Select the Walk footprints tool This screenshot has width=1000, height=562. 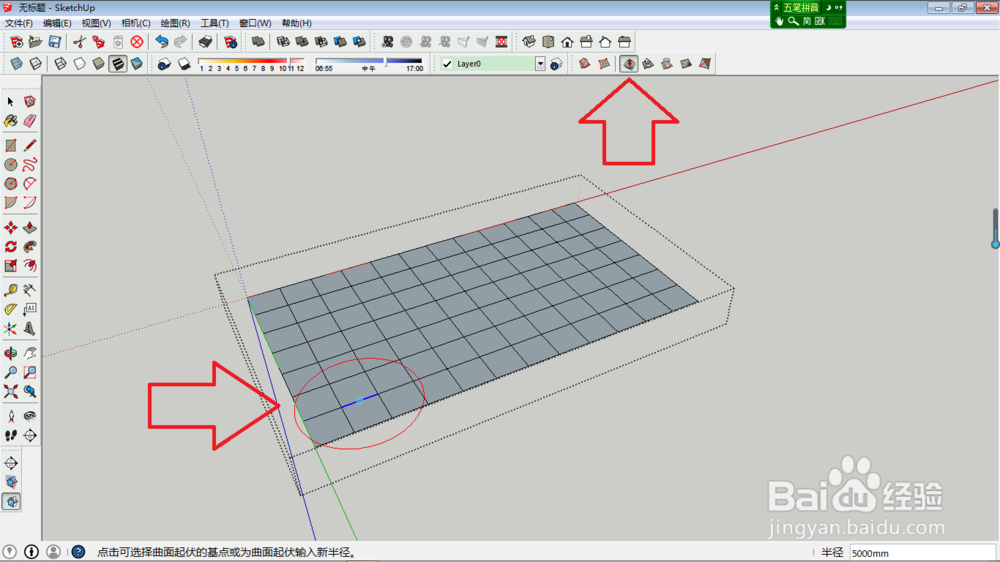[x=11, y=435]
